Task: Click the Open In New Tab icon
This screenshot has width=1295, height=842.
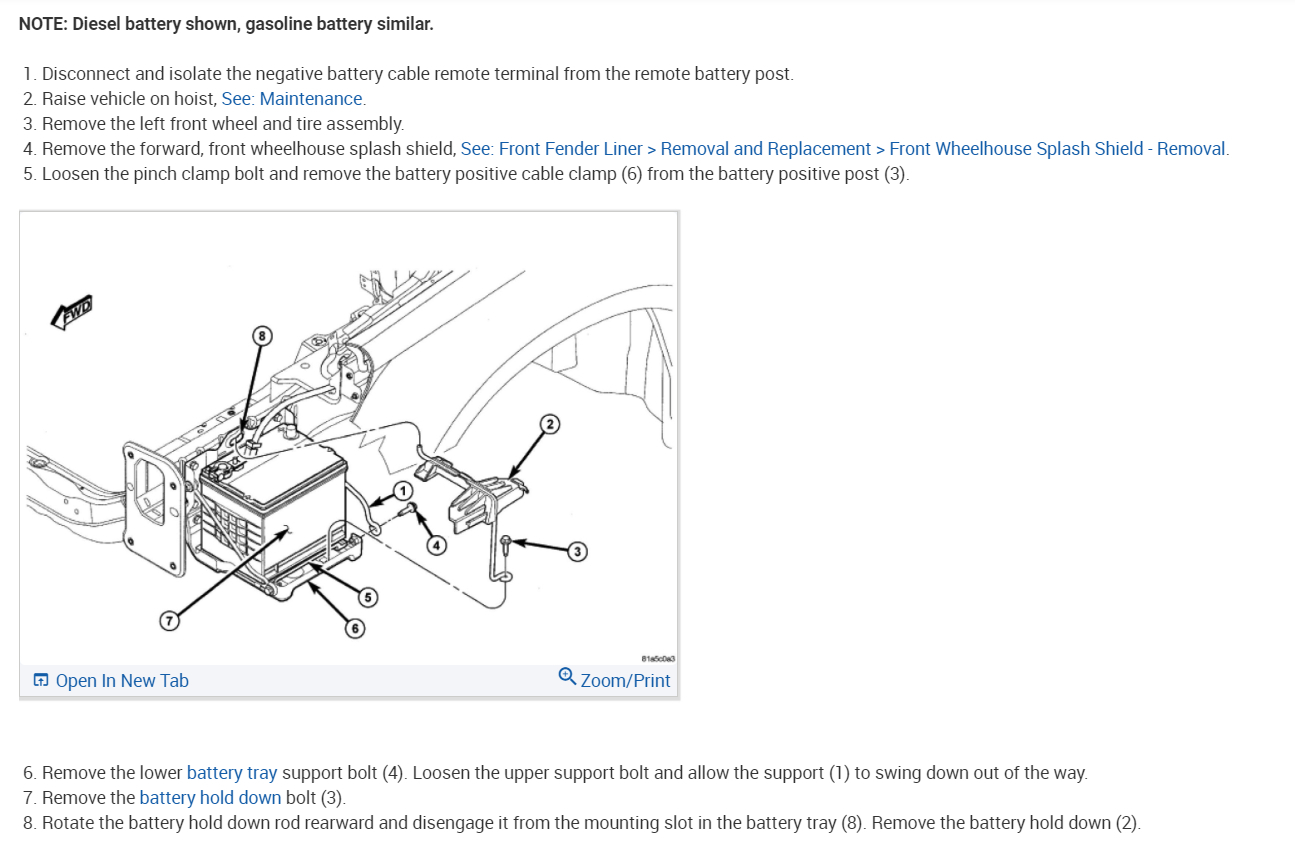Action: click(41, 681)
